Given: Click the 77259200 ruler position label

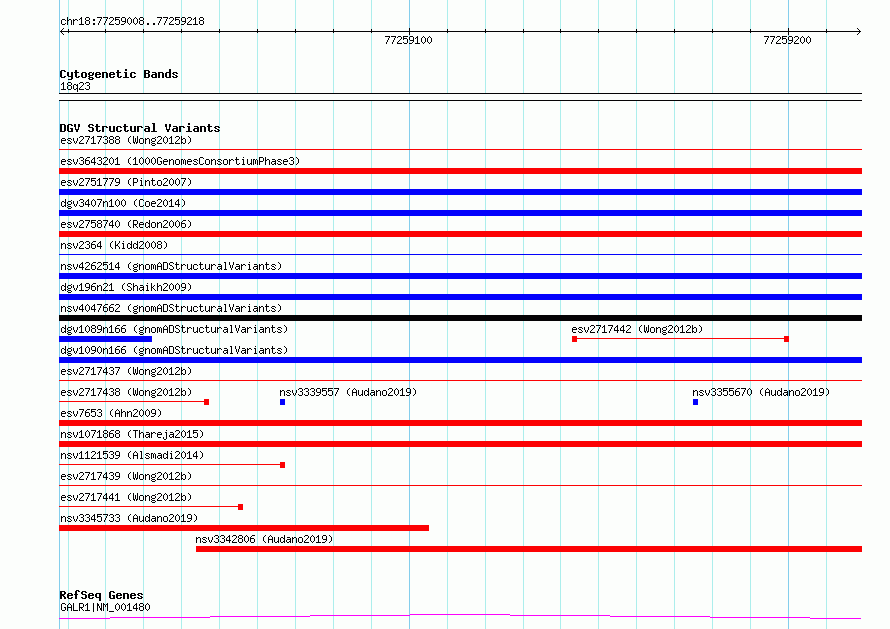Looking at the screenshot, I should coord(787,40).
